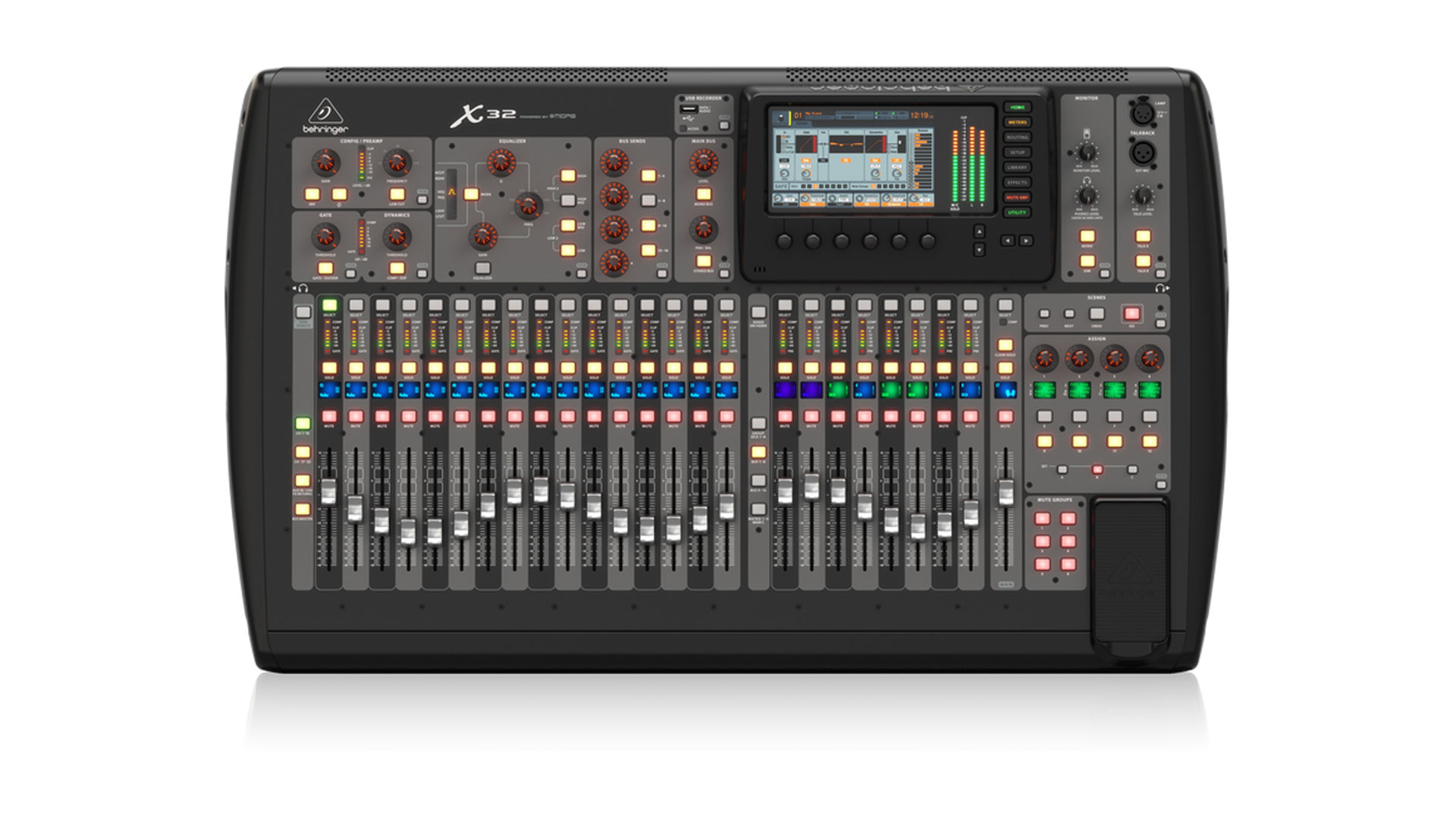Toggle the Low Cut button
1456x819 pixels.
click(x=397, y=194)
